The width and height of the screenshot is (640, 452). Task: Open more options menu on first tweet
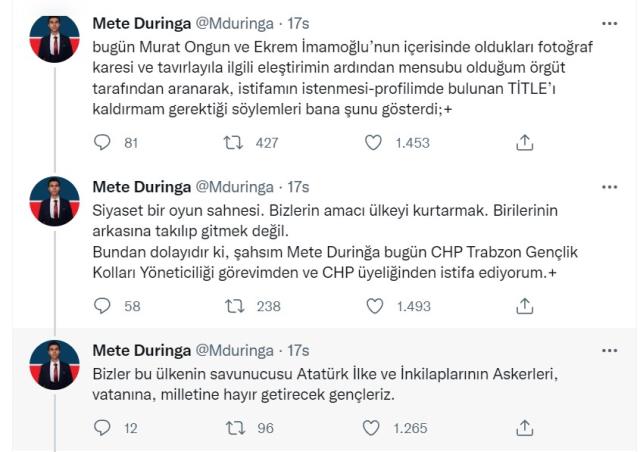coord(609,22)
